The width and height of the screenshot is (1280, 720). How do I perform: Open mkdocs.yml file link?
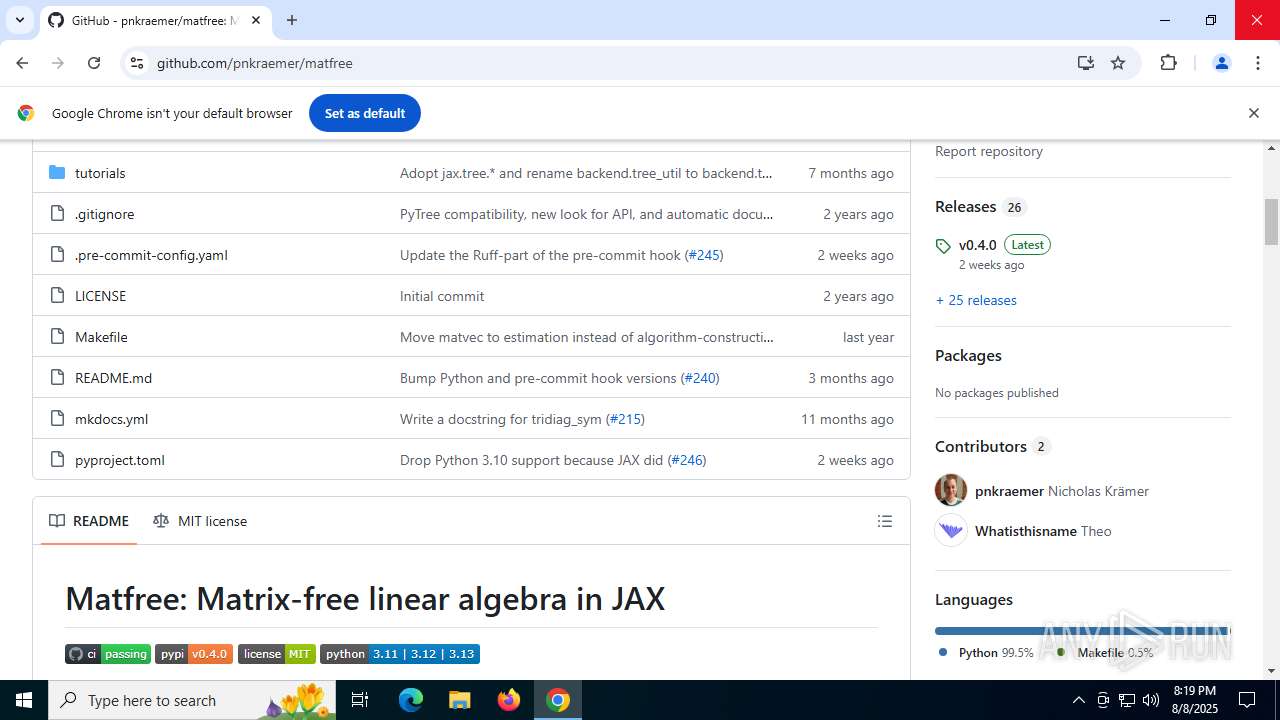click(x=111, y=419)
